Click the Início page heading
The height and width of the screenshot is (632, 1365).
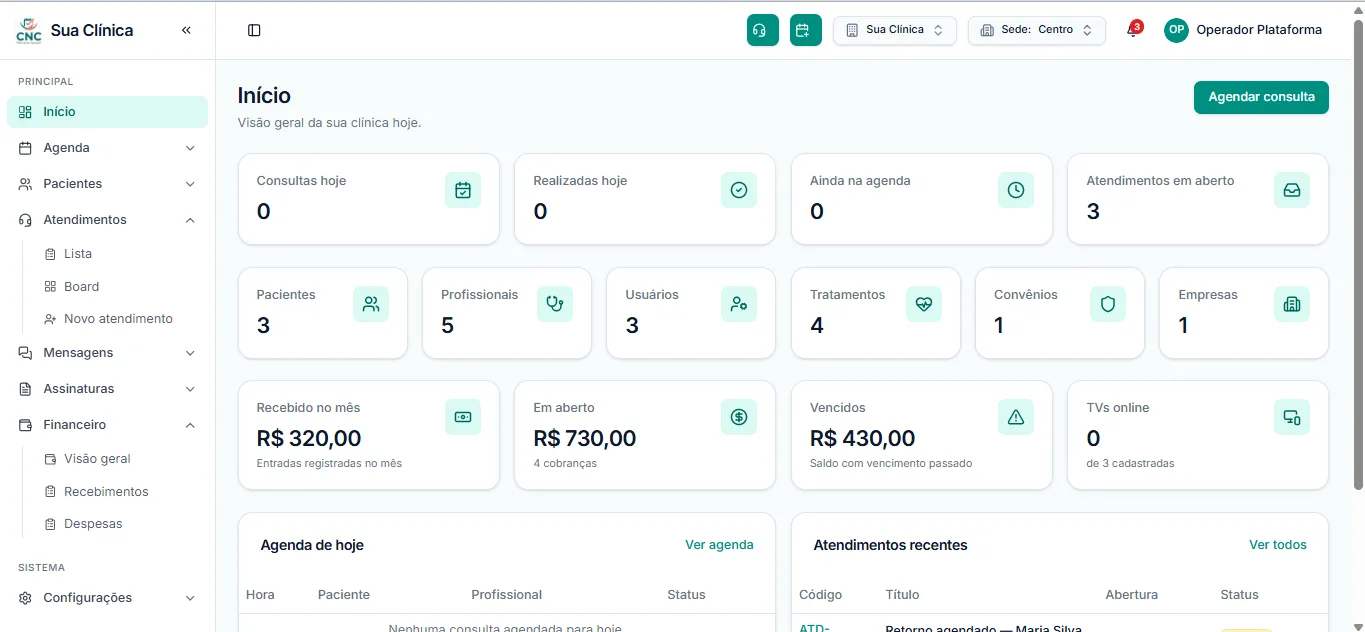[264, 96]
